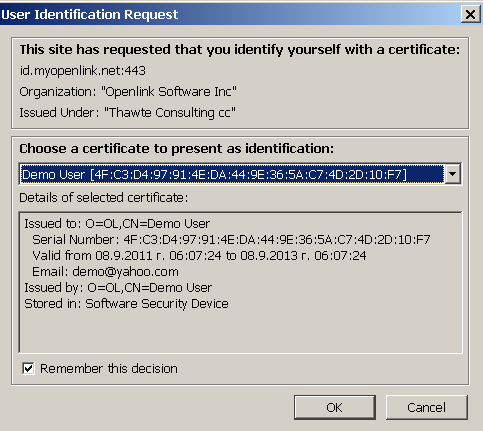Image resolution: width=483 pixels, height=431 pixels.
Task: Click the site has requested heading text
Action: point(240,50)
